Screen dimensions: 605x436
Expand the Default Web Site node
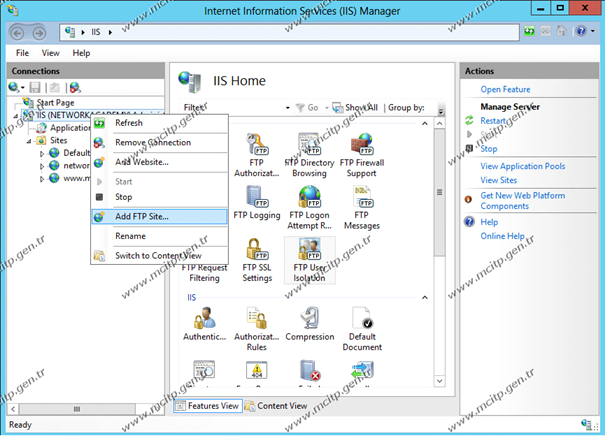(x=42, y=154)
